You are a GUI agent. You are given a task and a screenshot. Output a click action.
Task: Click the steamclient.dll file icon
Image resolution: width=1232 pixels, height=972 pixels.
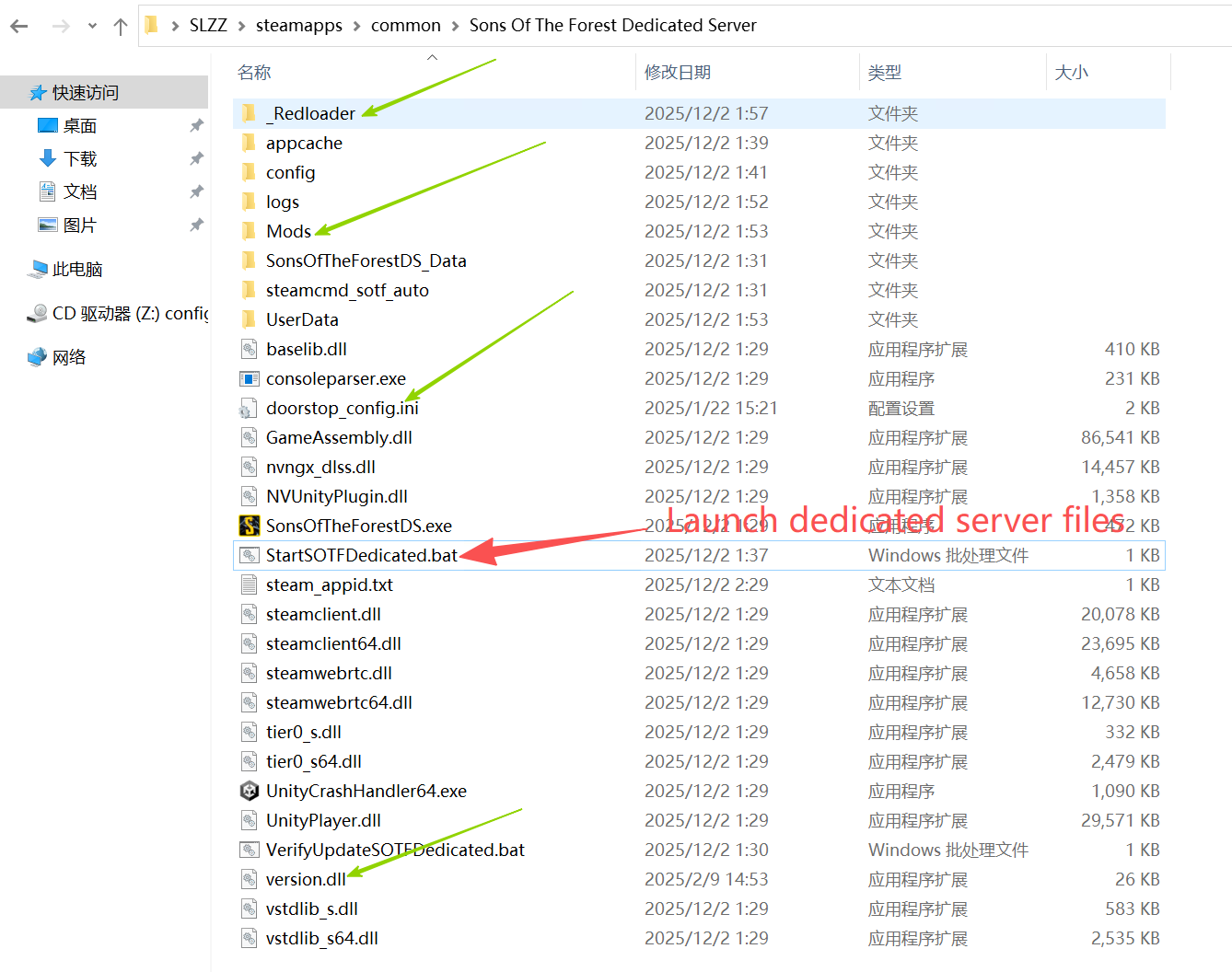coord(249,614)
